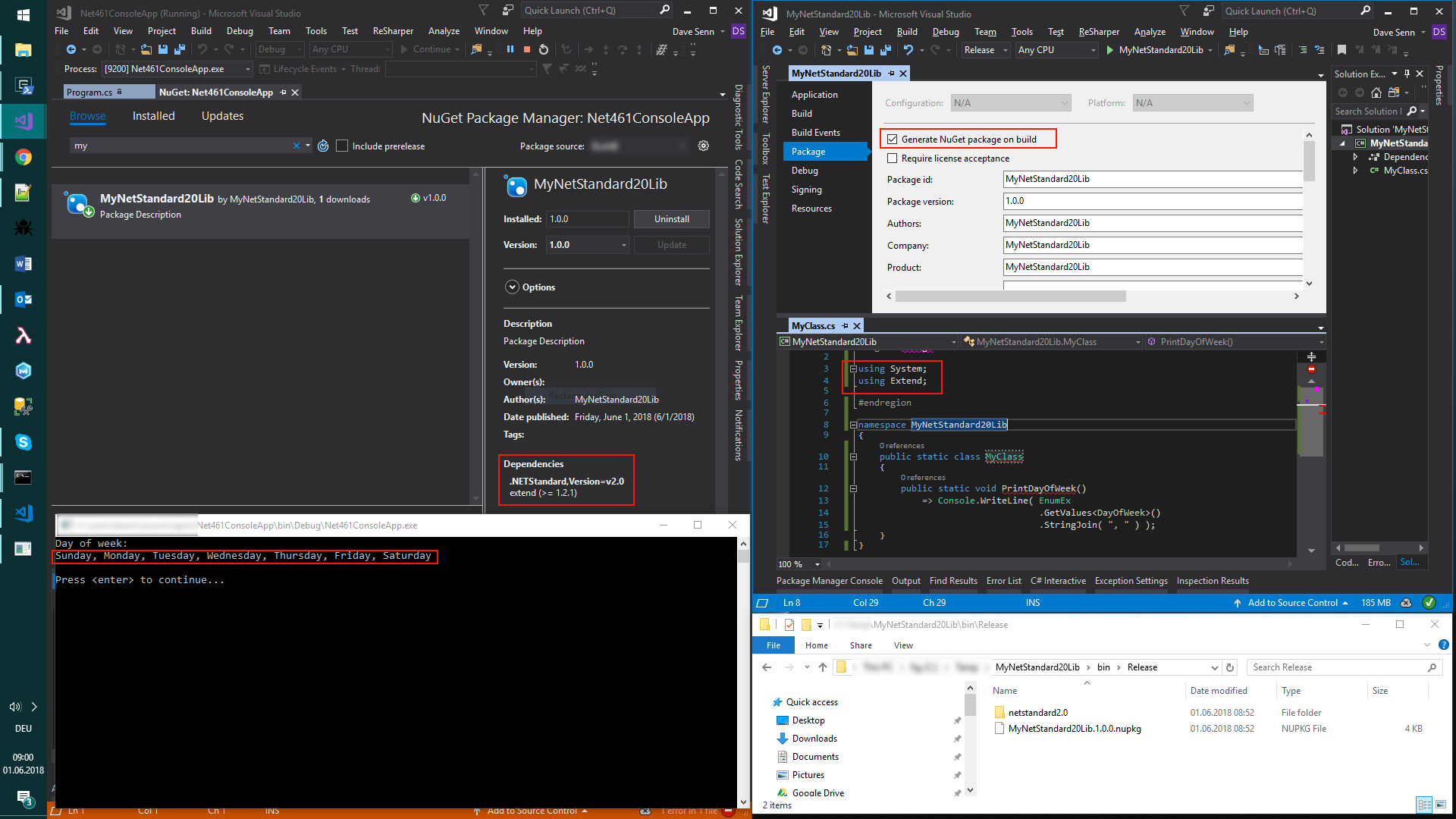Expand MyClass.cs in Solution Explorer

coord(1355,171)
